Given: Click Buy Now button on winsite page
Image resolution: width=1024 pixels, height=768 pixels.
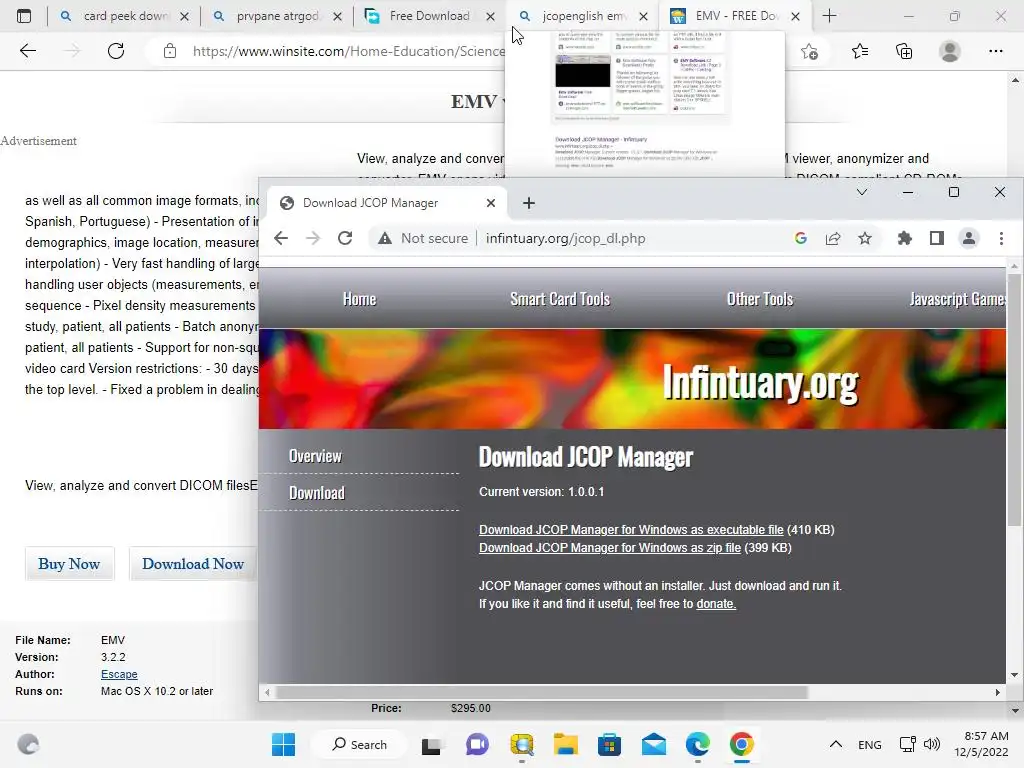Looking at the screenshot, I should point(69,564).
